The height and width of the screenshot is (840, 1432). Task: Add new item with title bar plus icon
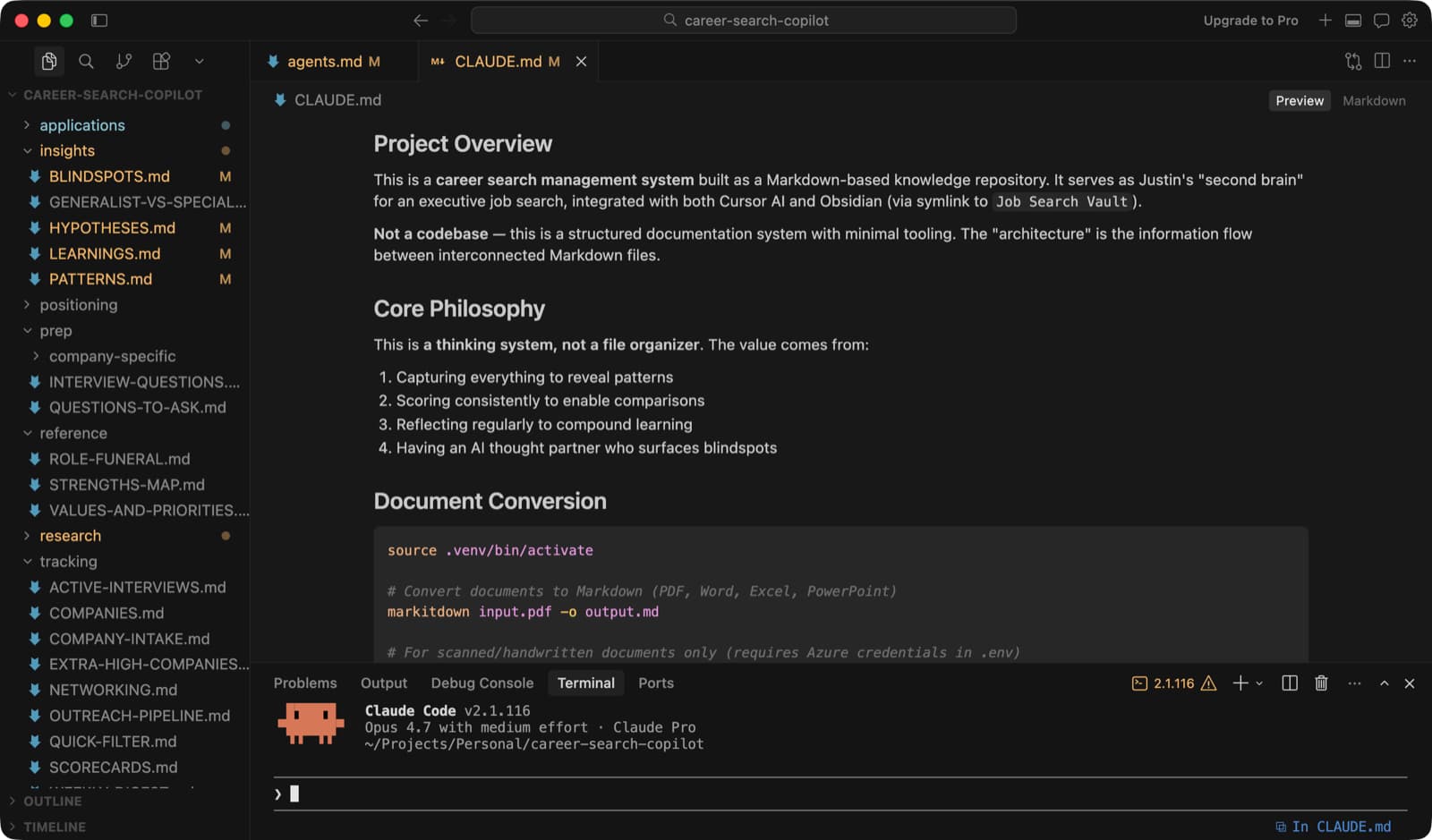pos(1325,20)
